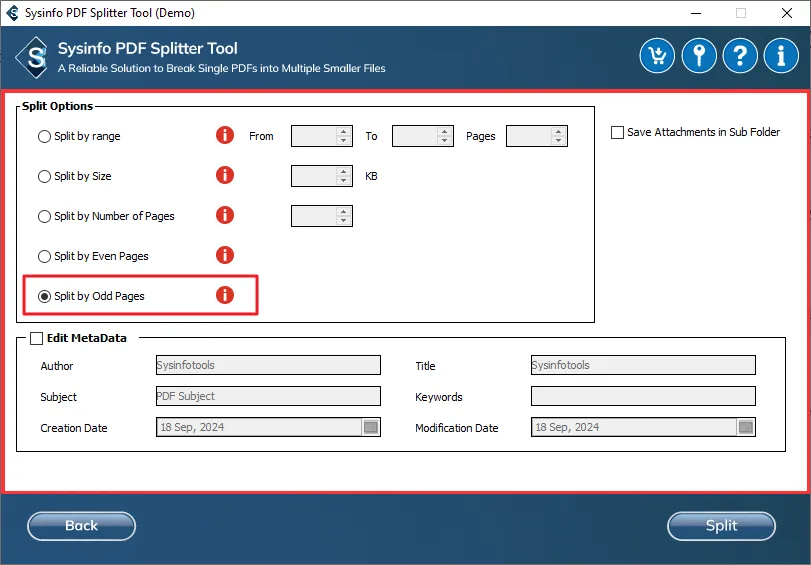Open the Creation Date calendar picker
The width and height of the screenshot is (811, 565).
pos(371,427)
